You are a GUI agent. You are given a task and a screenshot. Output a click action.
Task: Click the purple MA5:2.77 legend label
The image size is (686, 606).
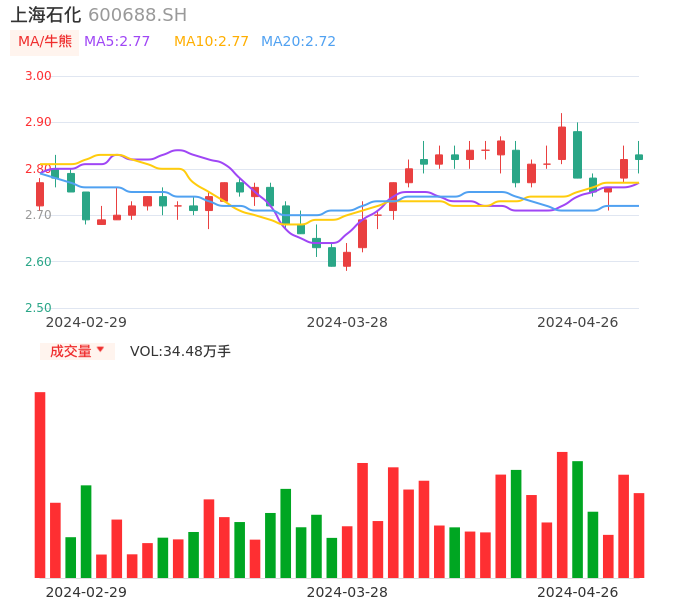[117, 42]
